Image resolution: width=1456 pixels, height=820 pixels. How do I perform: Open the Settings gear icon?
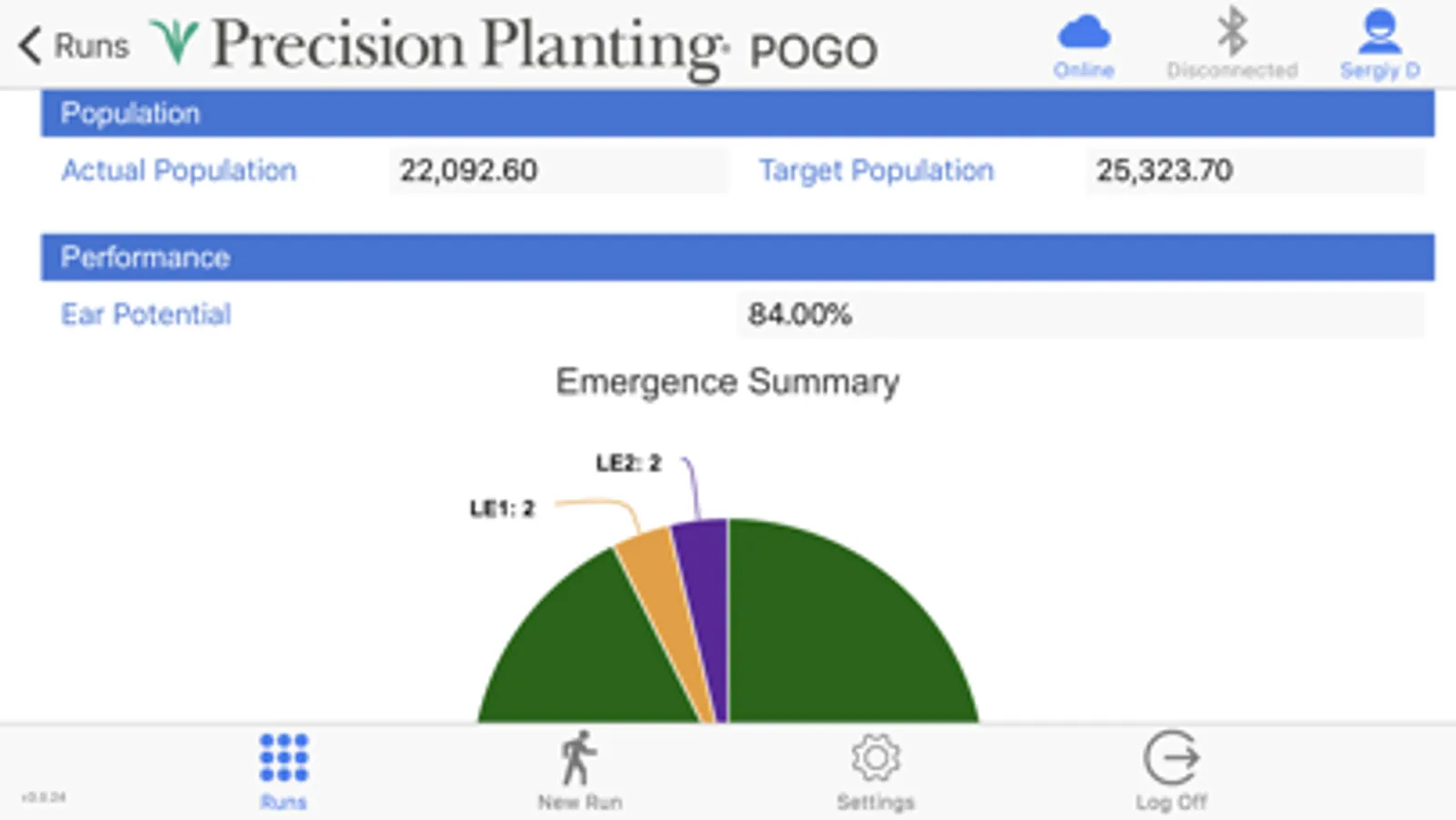[x=875, y=758]
